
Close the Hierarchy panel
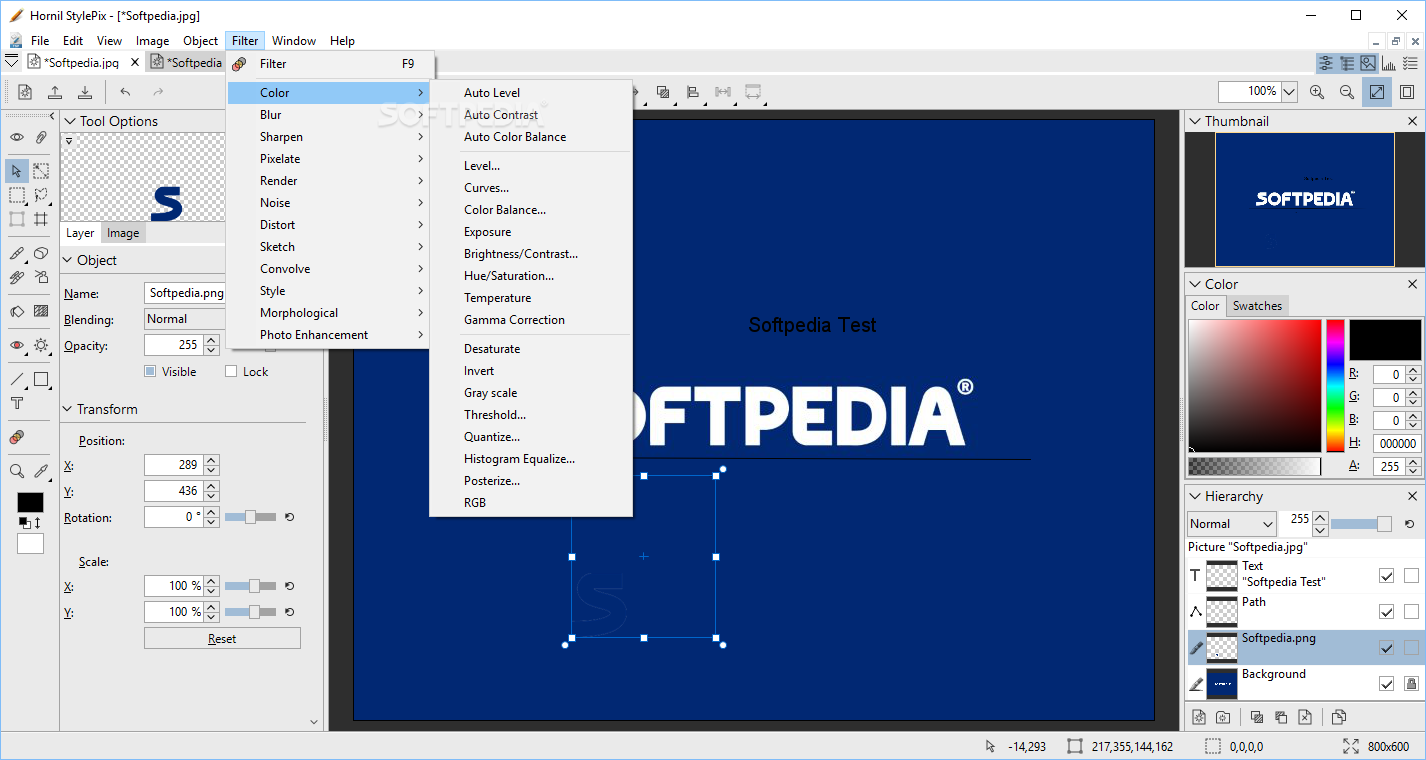tap(1413, 496)
